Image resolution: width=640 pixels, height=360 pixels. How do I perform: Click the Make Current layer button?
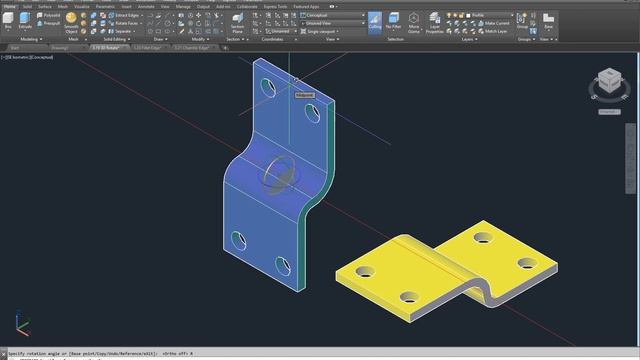click(493, 23)
